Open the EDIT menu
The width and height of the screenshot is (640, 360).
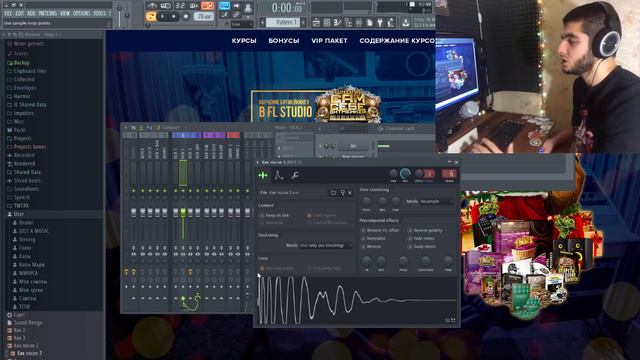click(20, 13)
